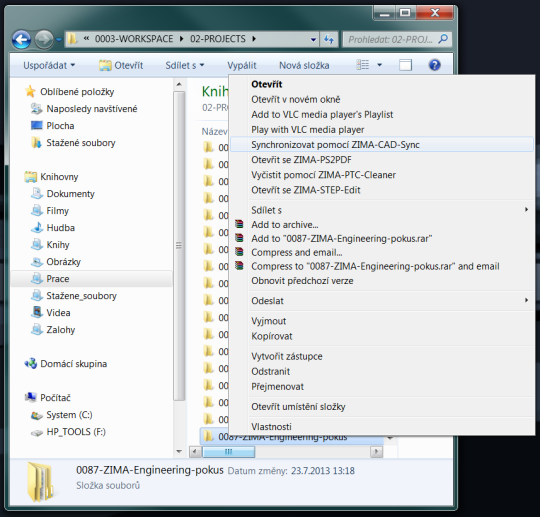The image size is (540, 517).
Task: Create a folder with Nová složka
Action: 304,65
